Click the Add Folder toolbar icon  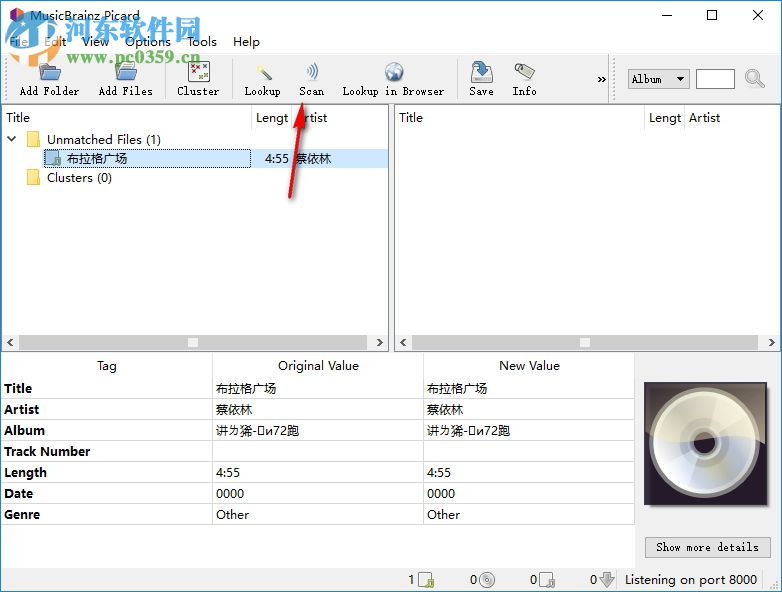(x=50, y=72)
